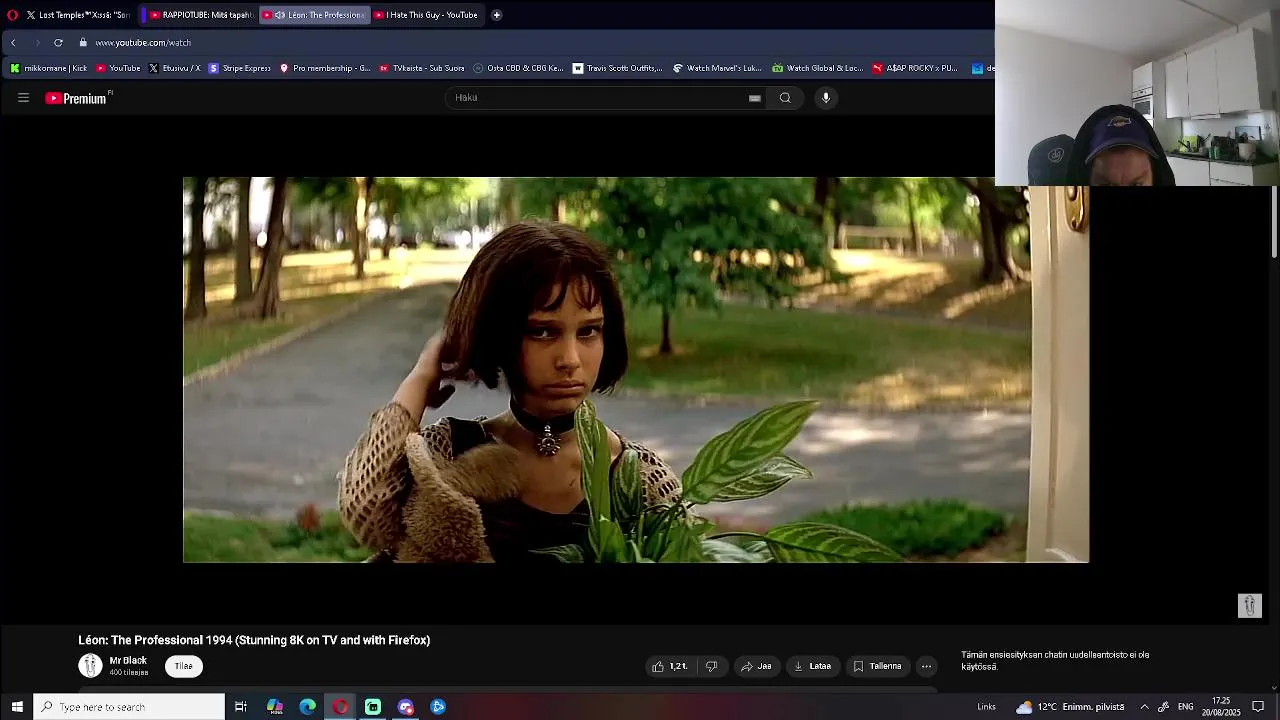Image resolution: width=1280 pixels, height=720 pixels.
Task: Go forward in browser history
Action: [x=37, y=43]
